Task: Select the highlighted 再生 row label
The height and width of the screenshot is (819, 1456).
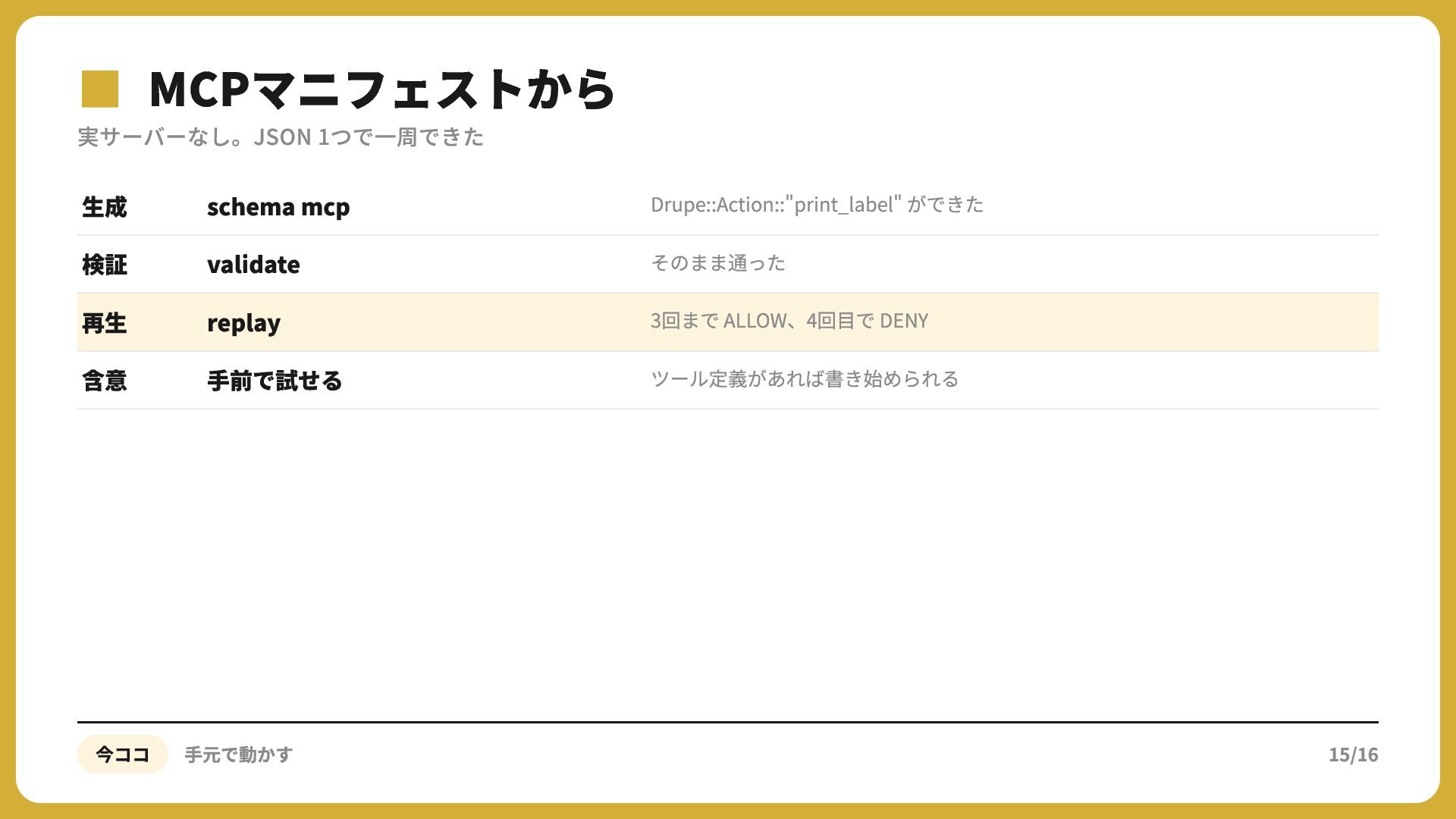Action: [x=105, y=323]
